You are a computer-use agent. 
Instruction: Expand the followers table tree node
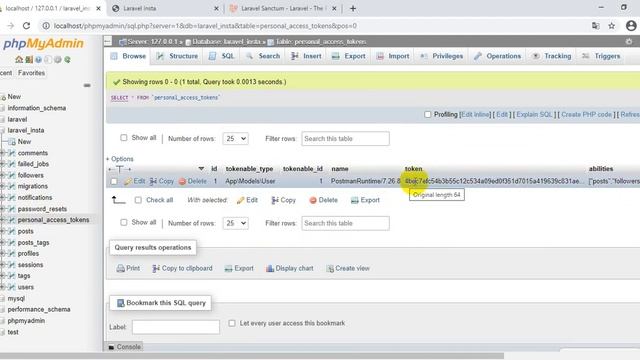2,175
